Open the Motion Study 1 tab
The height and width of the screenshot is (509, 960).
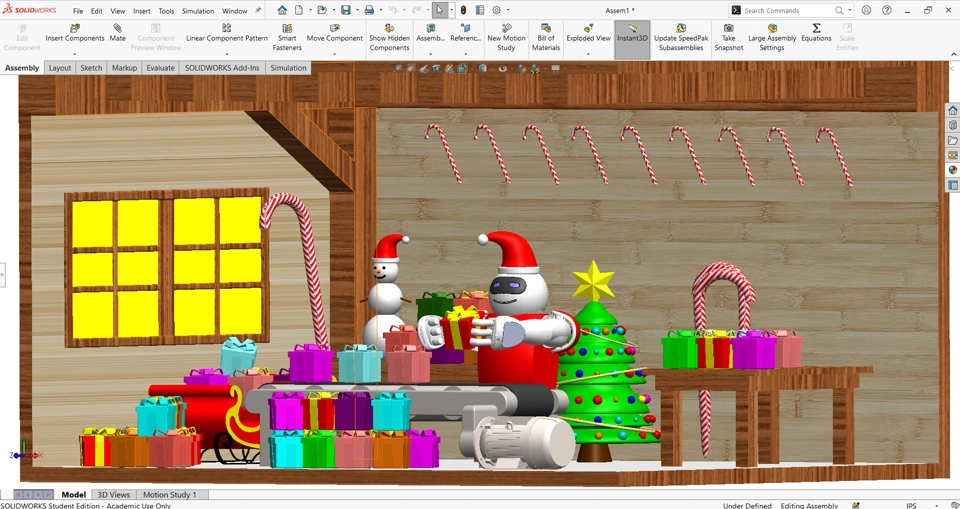169,495
